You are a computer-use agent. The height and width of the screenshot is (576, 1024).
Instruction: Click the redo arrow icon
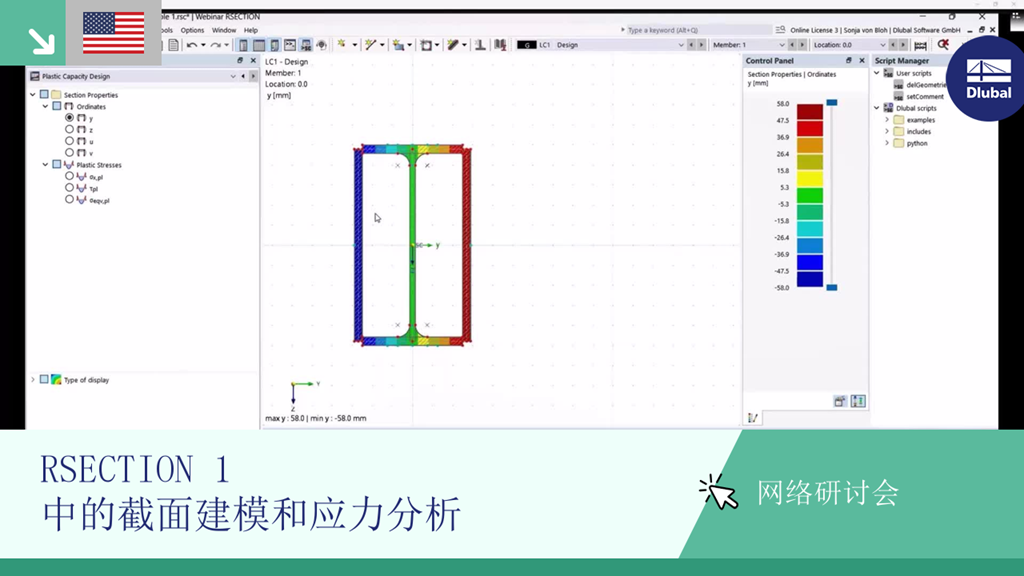[x=216, y=45]
